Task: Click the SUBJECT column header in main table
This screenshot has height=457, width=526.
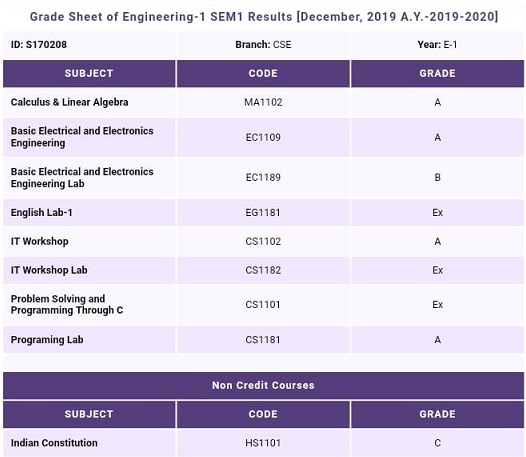Action: coord(89,73)
